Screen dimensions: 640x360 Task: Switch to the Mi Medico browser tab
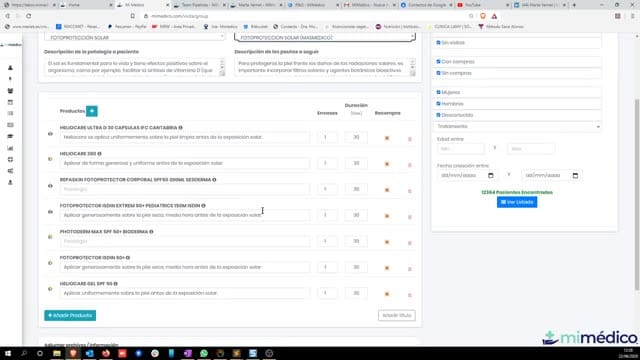142,5
